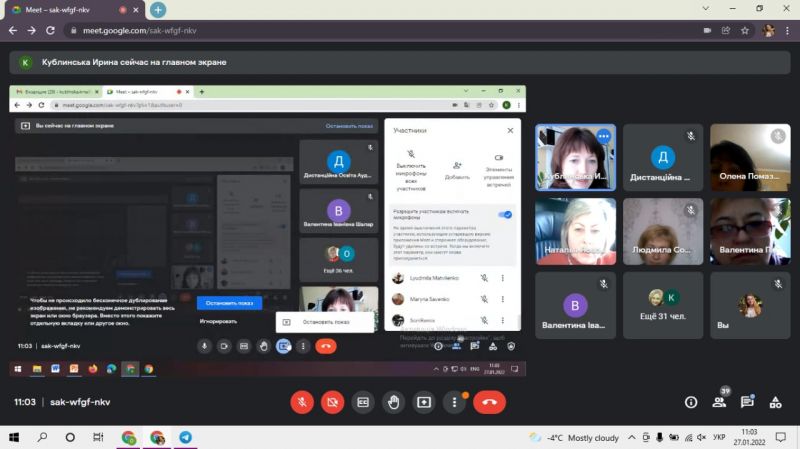Viewport: 800px width, 449px height.
Task: Open present screen button in call bar
Action: point(423,402)
